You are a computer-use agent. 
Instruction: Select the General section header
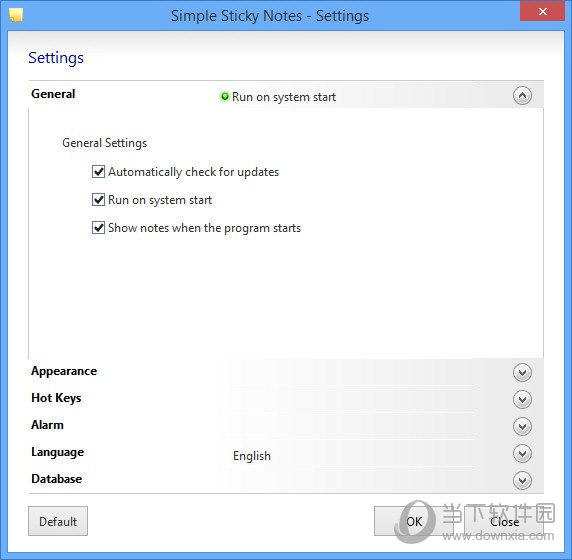pos(53,94)
